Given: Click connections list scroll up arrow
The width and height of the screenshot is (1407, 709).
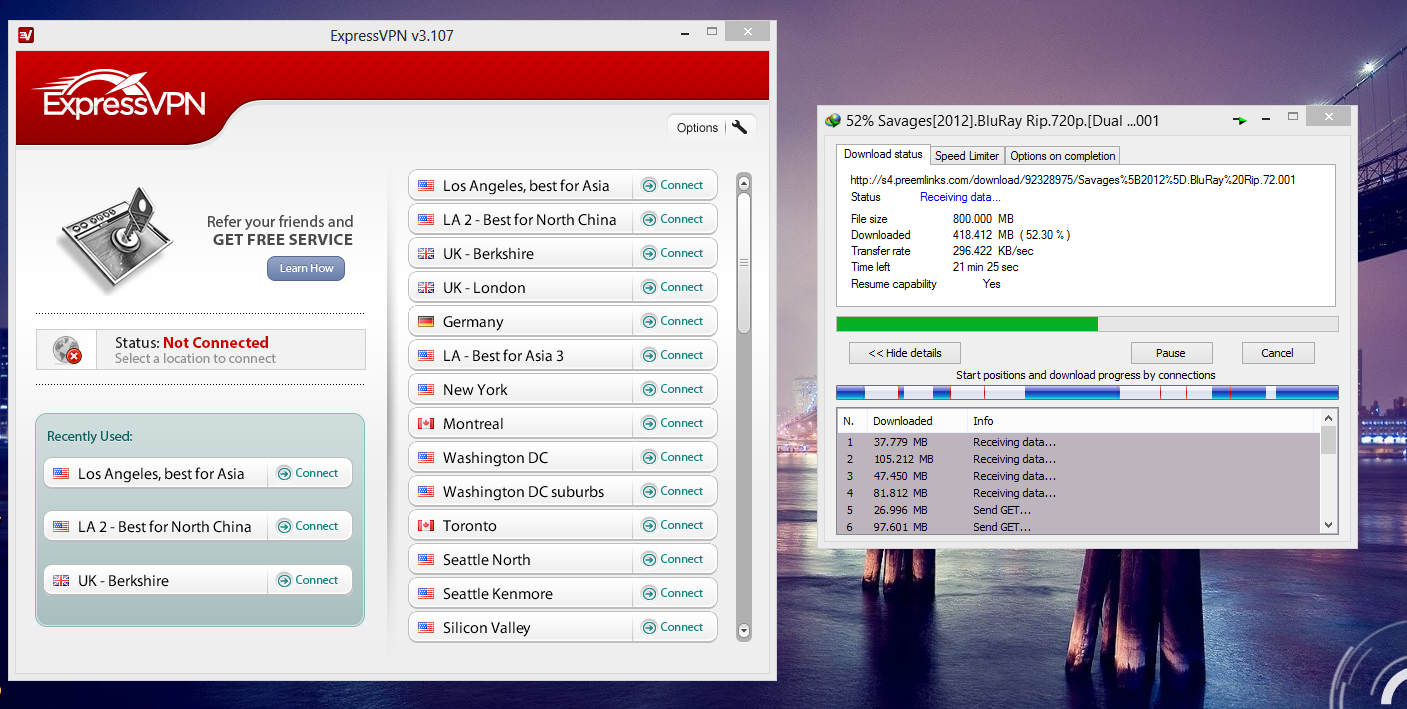Looking at the screenshot, I should 1329,418.
